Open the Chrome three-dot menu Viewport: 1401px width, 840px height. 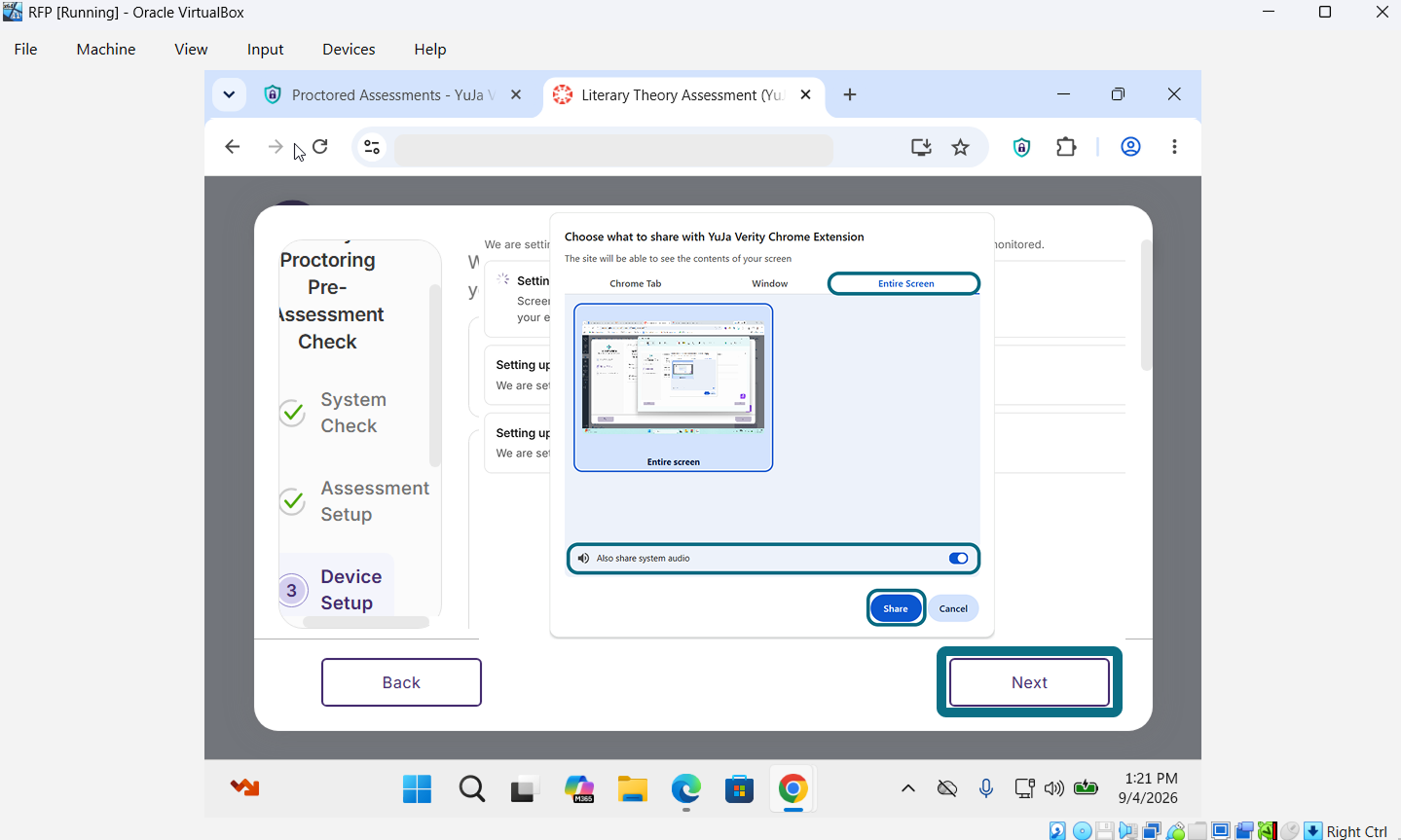tap(1174, 147)
